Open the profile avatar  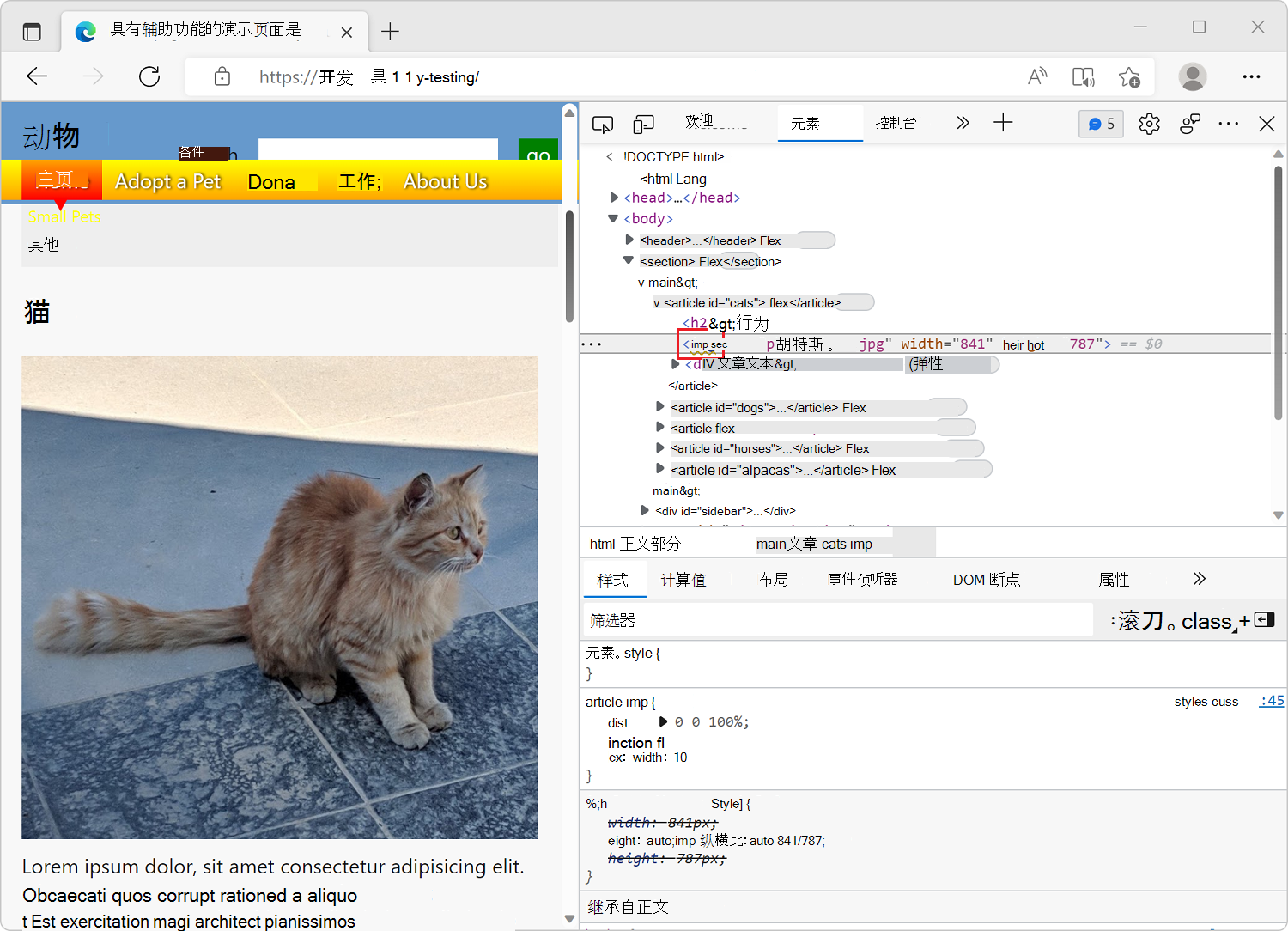coord(1192,76)
